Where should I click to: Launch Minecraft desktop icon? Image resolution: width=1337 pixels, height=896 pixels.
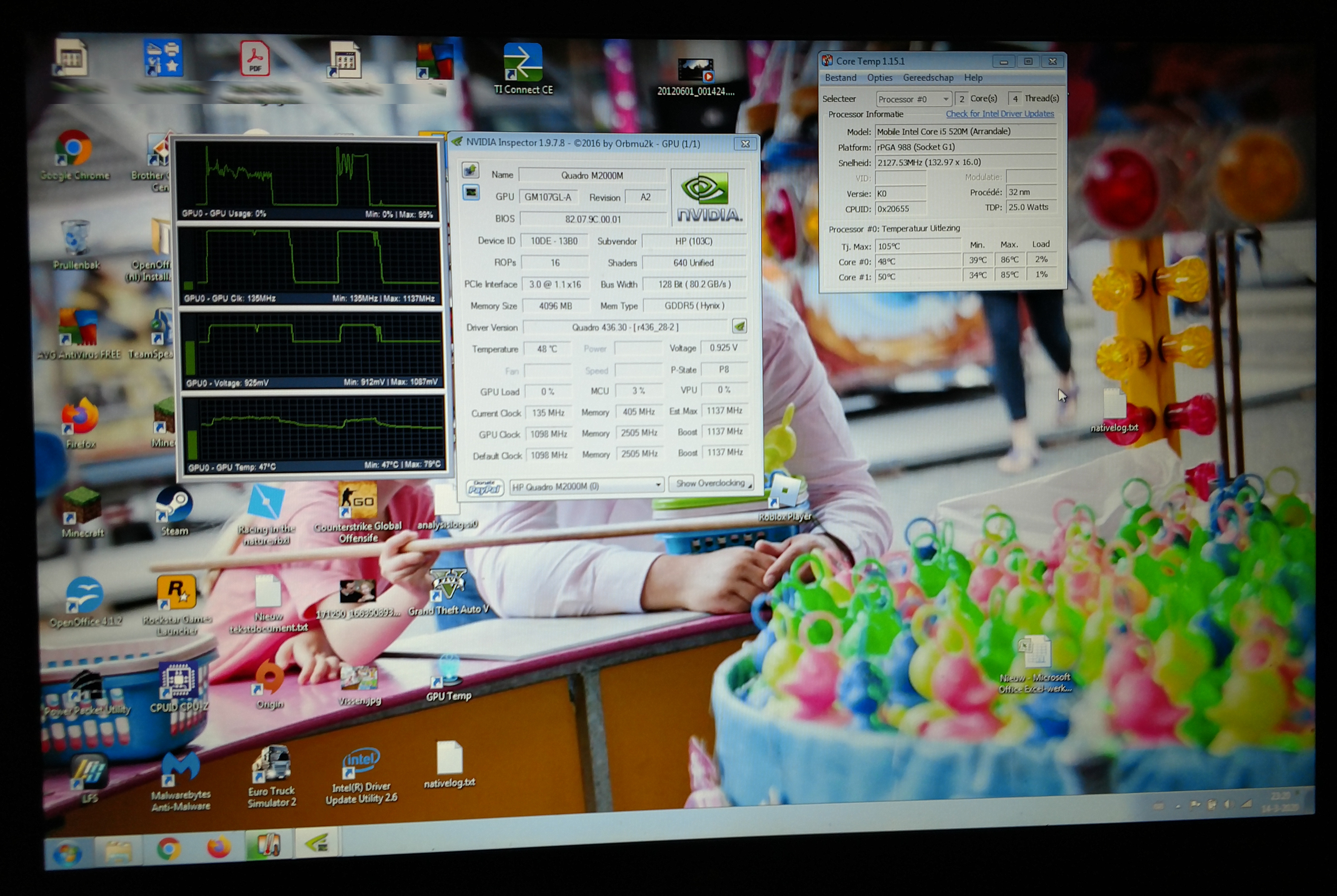[x=82, y=512]
